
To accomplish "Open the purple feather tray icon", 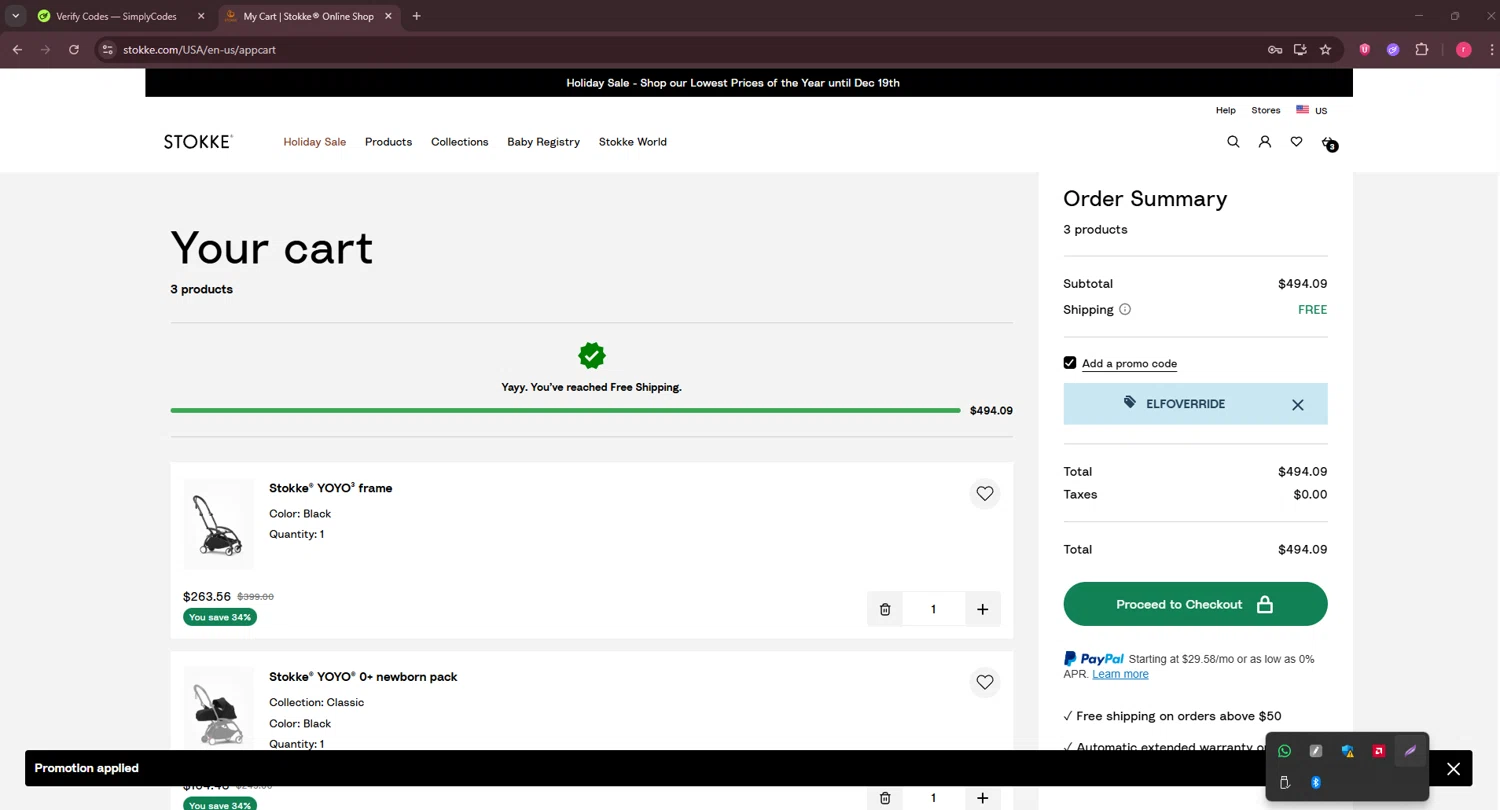I will [1410, 752].
